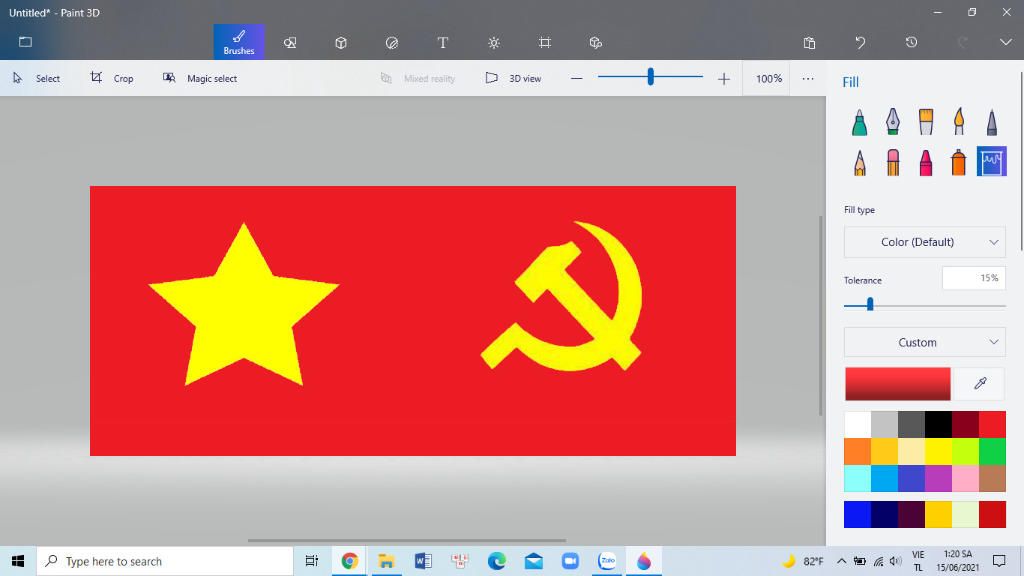Click the Tolerance 15% input field
The width and height of the screenshot is (1024, 576).
[974, 278]
